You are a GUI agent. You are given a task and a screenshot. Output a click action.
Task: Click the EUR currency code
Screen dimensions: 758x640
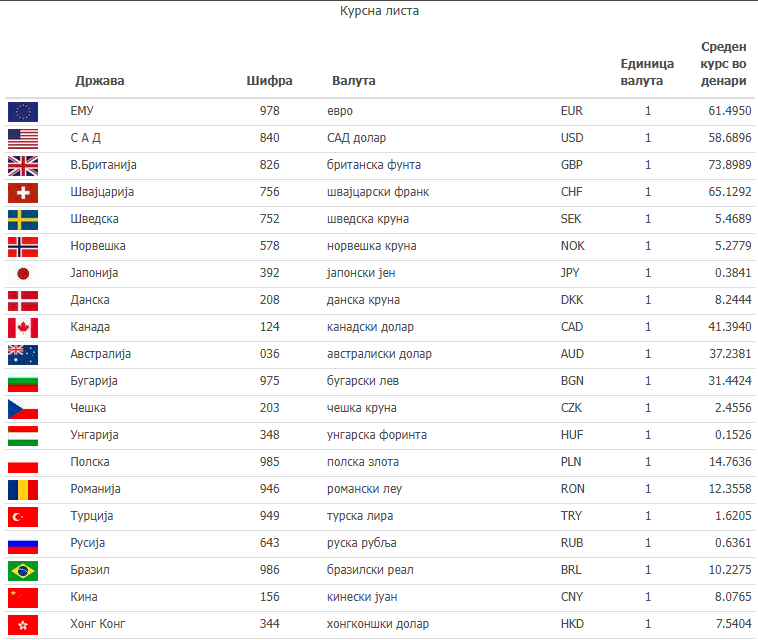pos(572,111)
